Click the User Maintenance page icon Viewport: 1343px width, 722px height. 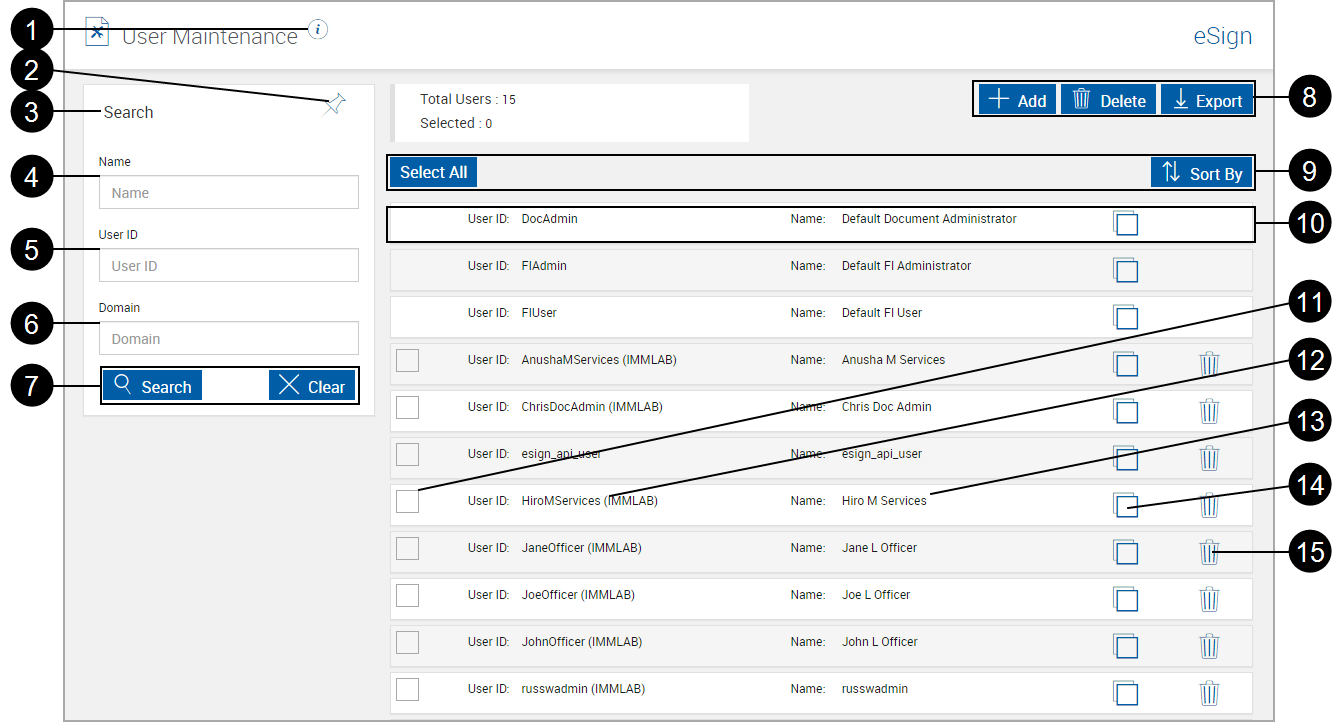coord(96,32)
